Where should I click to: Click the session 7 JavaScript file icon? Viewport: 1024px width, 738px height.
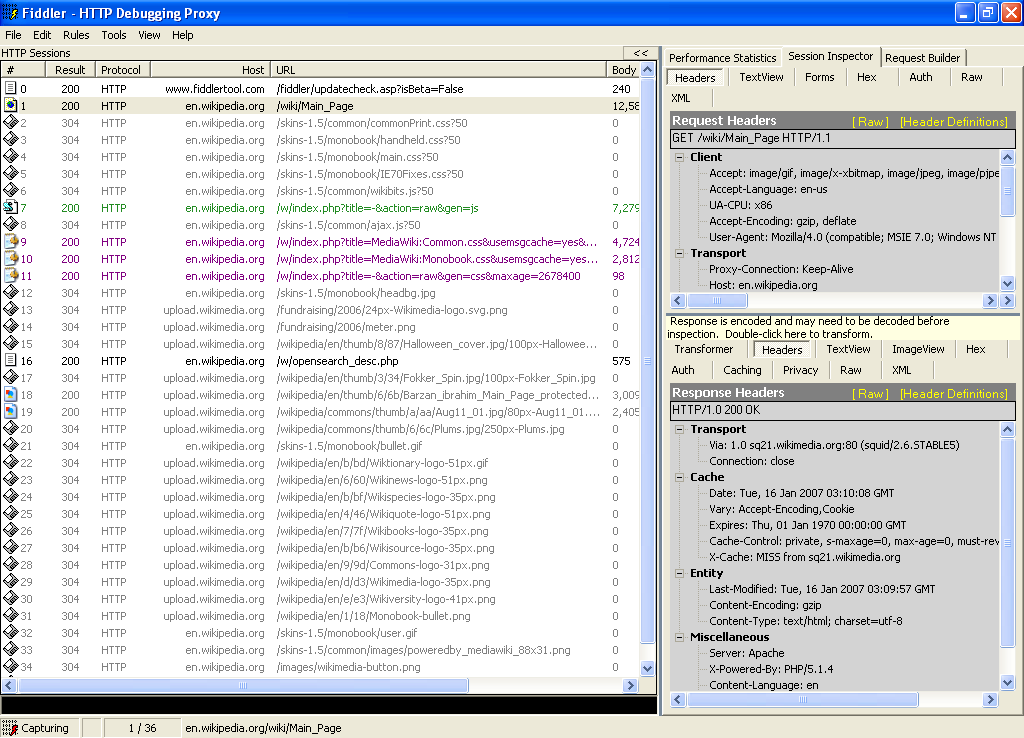(11, 207)
